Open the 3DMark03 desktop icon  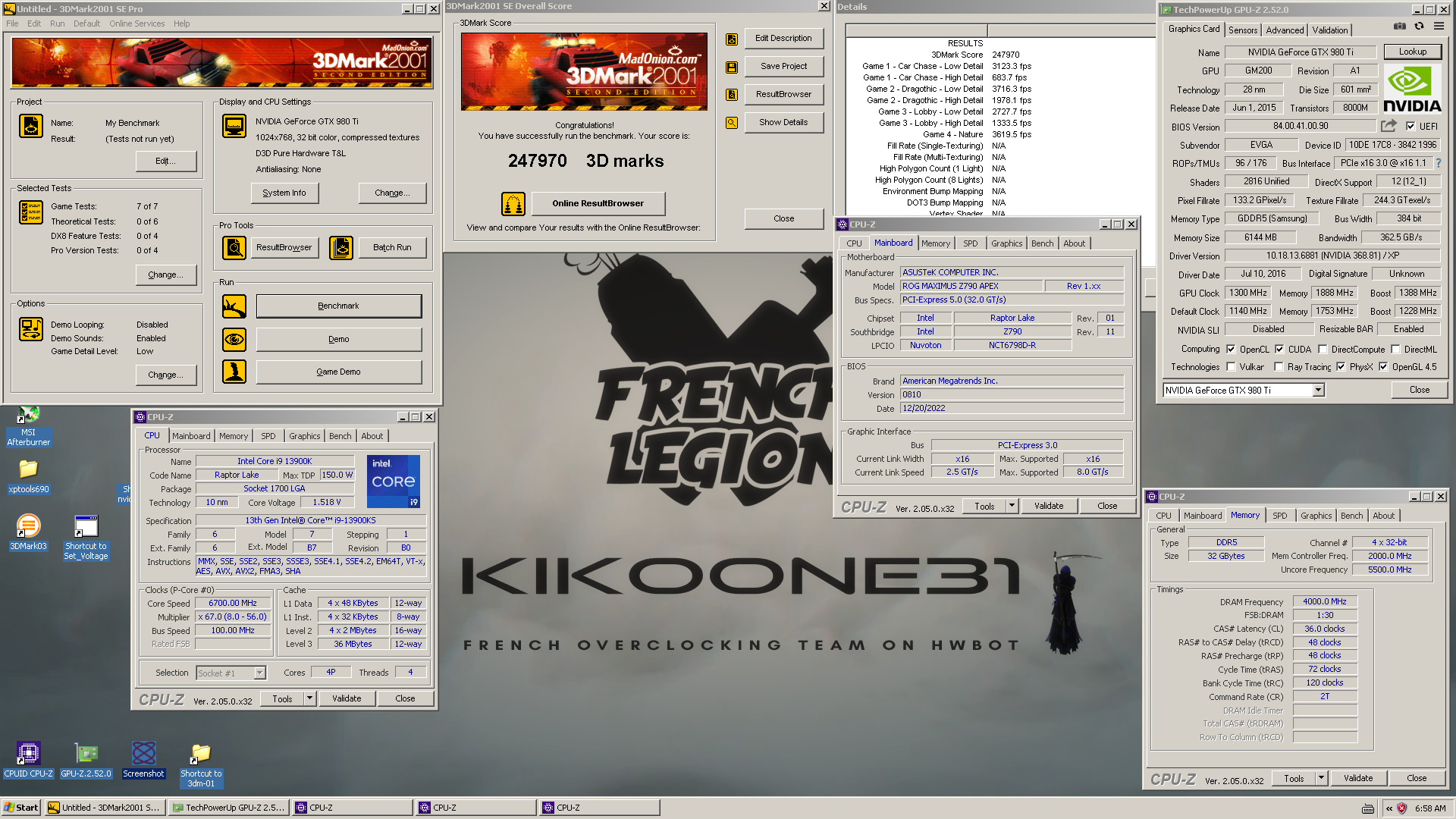point(28,532)
